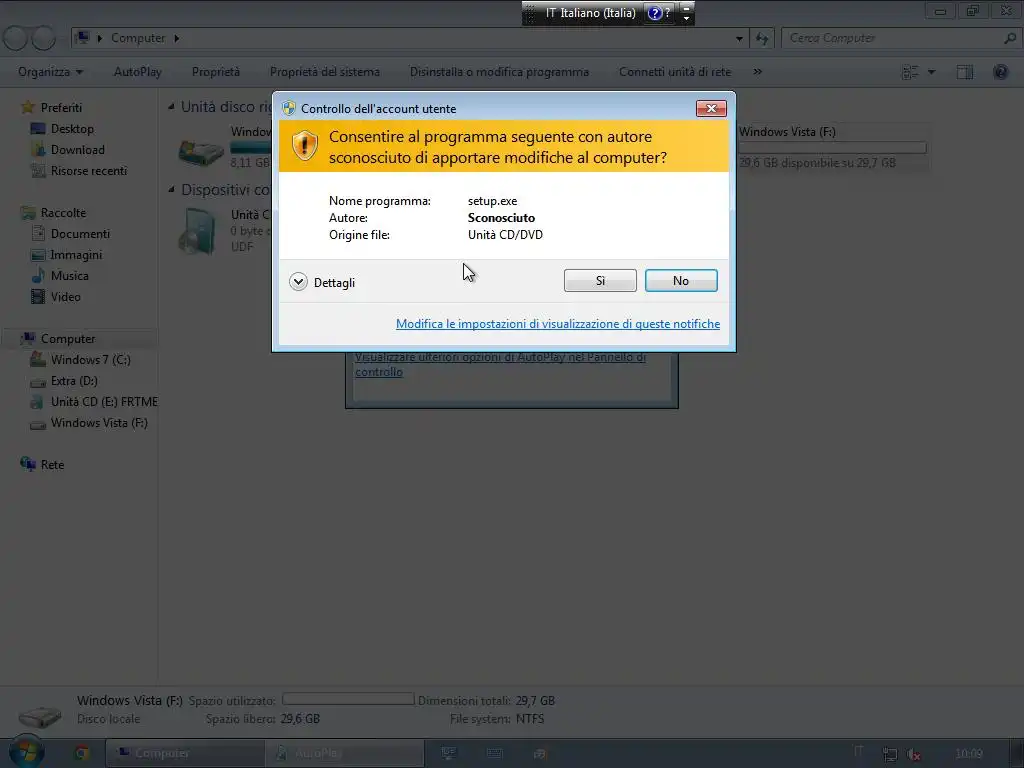Click the Back navigation button

pyautogui.click(x=16, y=39)
